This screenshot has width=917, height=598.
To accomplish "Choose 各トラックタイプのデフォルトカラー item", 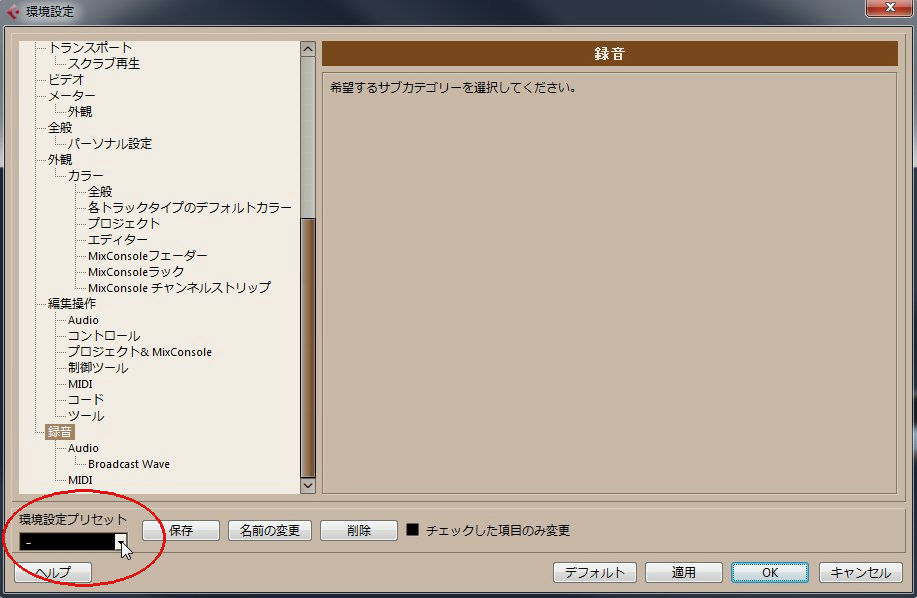I will point(190,208).
